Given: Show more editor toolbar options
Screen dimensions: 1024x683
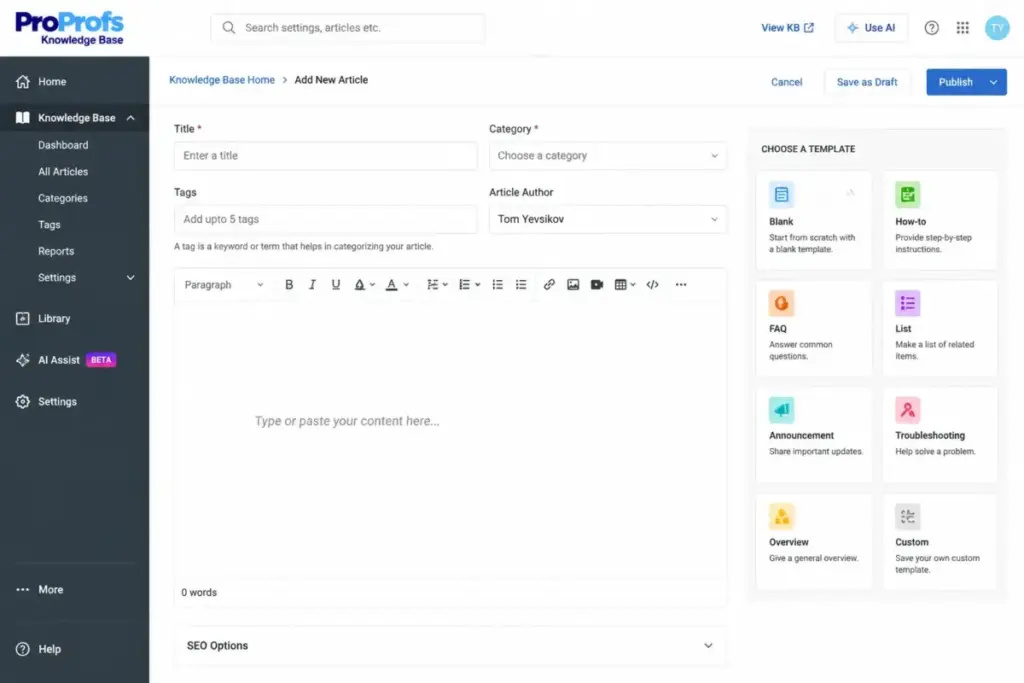Looking at the screenshot, I should tap(681, 285).
